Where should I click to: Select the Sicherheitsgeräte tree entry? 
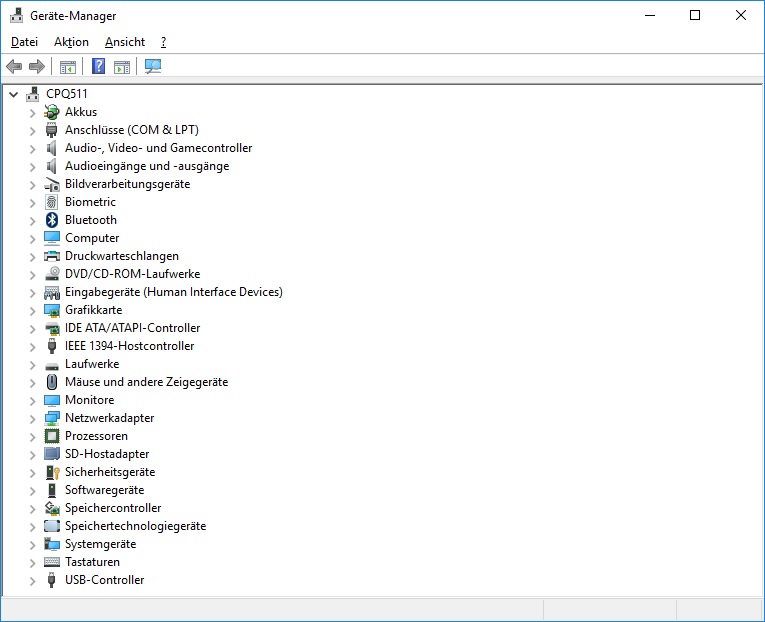pos(110,472)
